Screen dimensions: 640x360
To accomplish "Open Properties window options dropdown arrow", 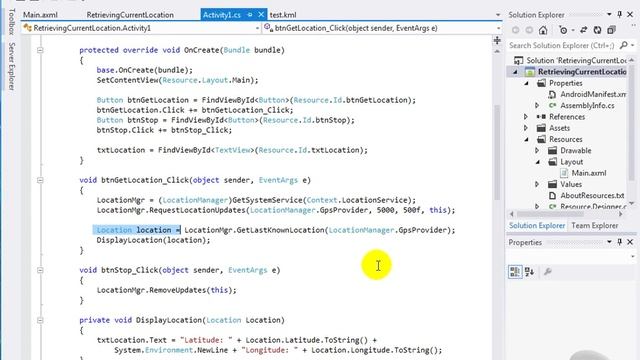I will (x=609, y=242).
